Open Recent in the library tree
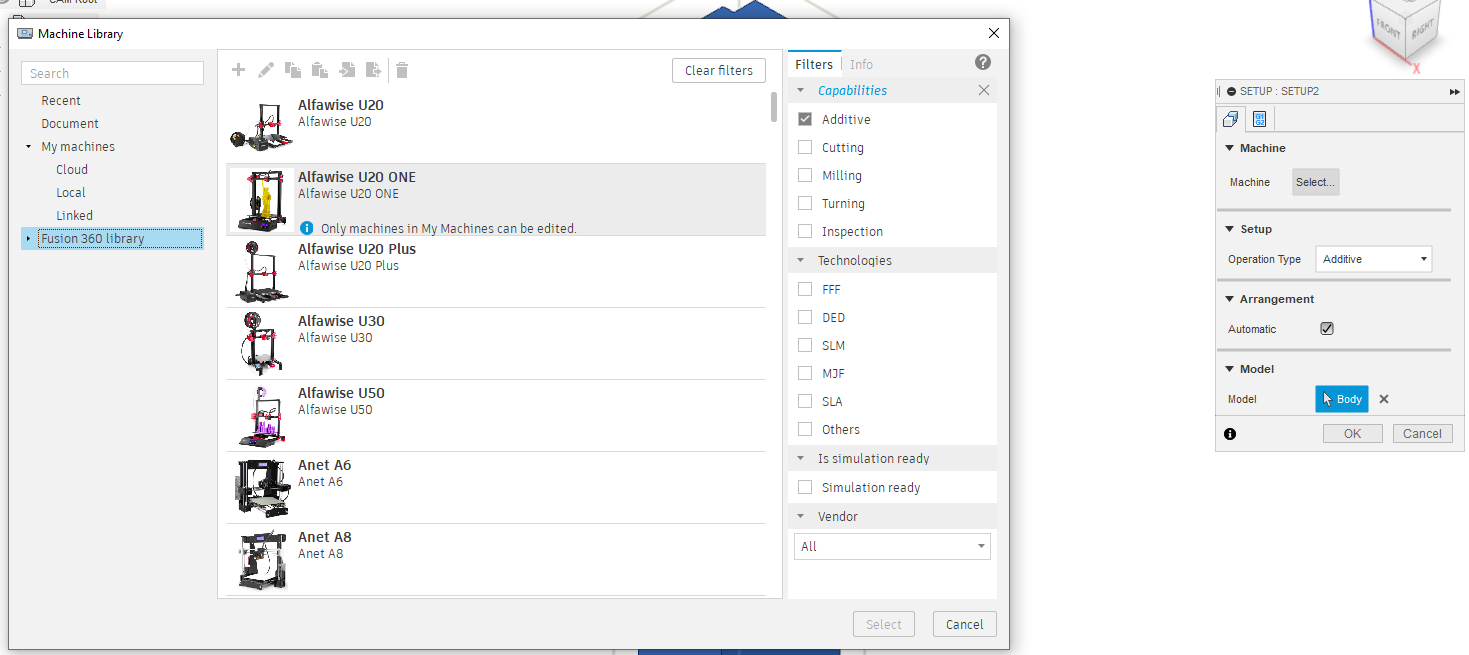This screenshot has width=1469, height=655. [x=61, y=100]
